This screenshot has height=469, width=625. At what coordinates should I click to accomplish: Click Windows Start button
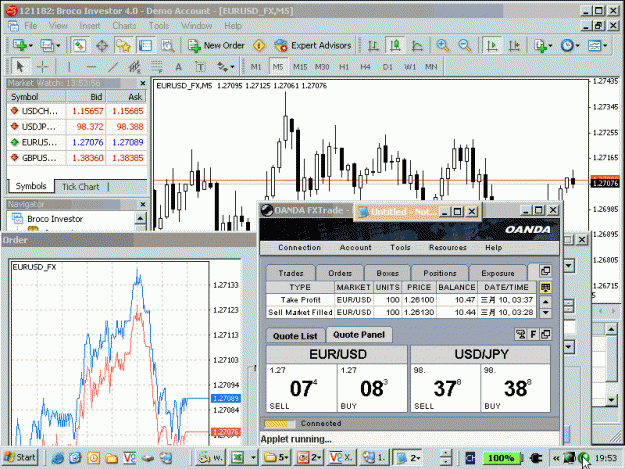click(x=20, y=457)
